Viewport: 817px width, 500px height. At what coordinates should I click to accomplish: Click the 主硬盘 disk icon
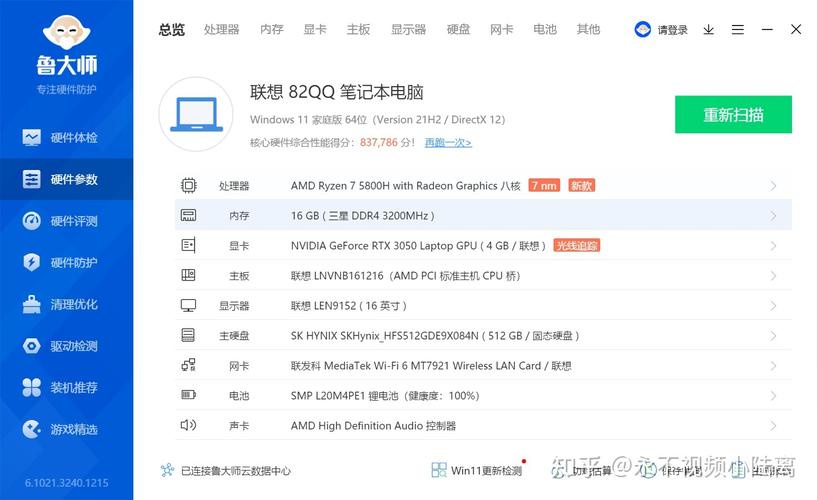click(189, 335)
